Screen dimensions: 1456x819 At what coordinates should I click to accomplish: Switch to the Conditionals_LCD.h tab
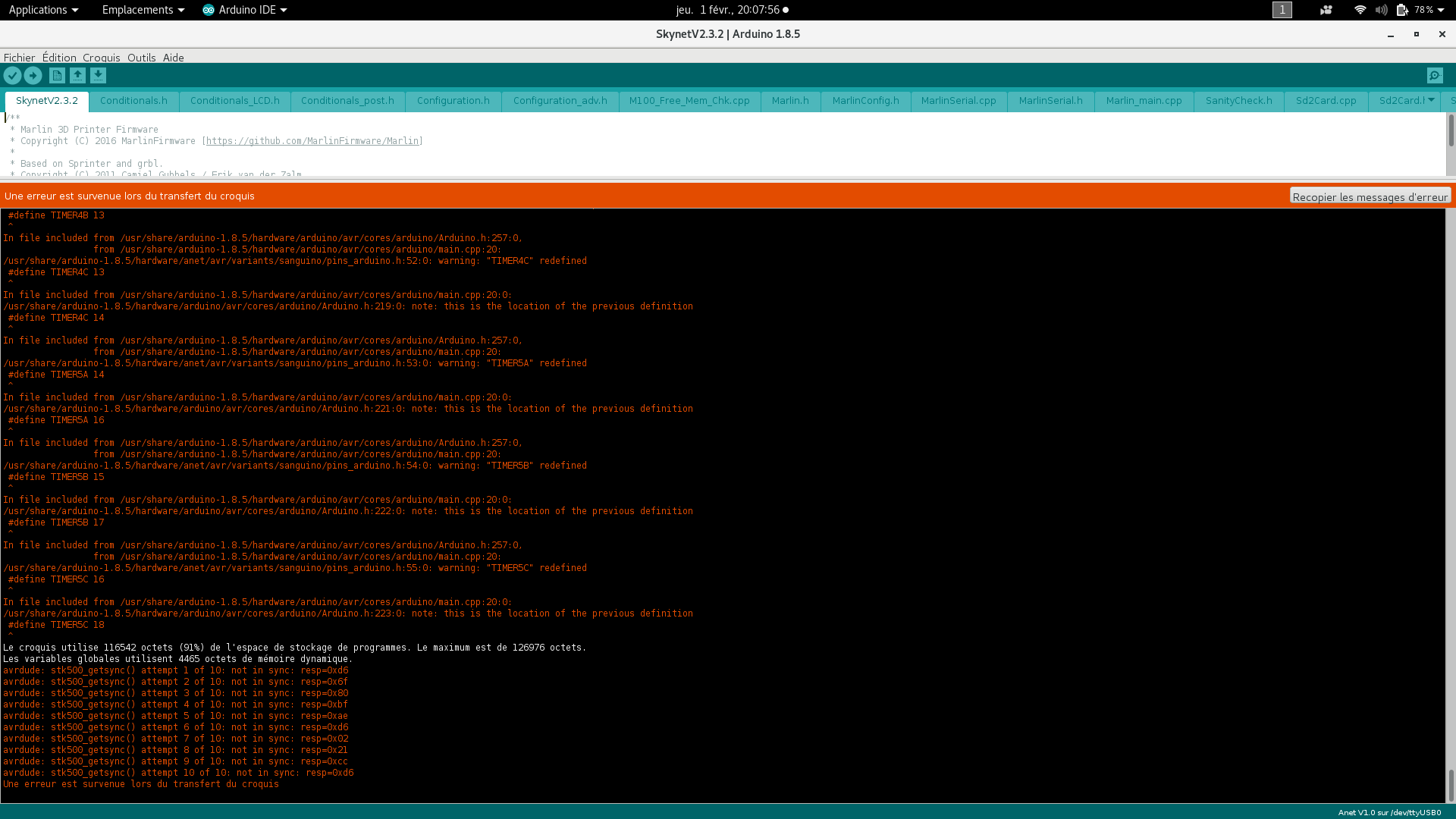235,101
